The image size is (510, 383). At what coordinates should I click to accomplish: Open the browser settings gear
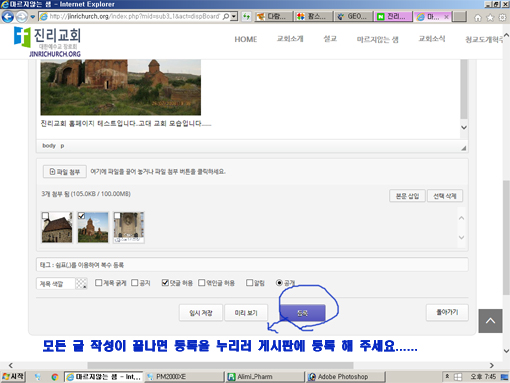click(502, 18)
